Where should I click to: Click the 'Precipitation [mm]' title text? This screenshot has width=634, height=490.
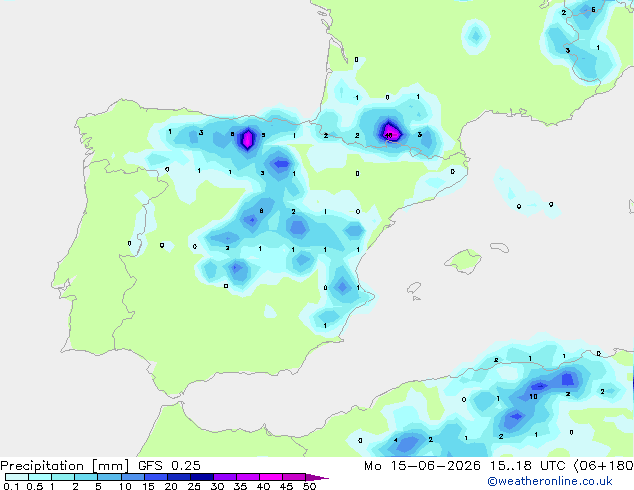click(65, 466)
